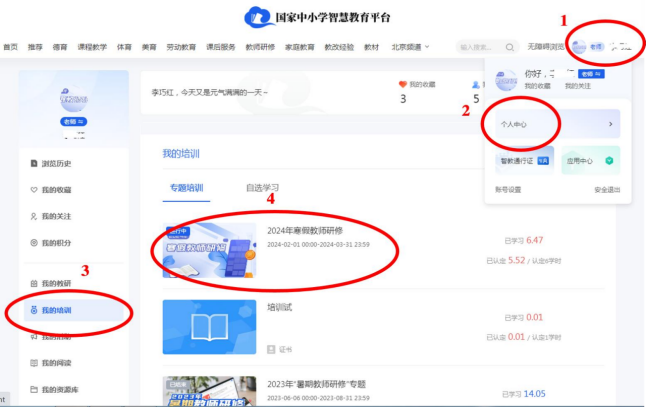The image size is (647, 408).
Task: Click the red heart 我的收藏 stat icon
Action: pos(403,84)
